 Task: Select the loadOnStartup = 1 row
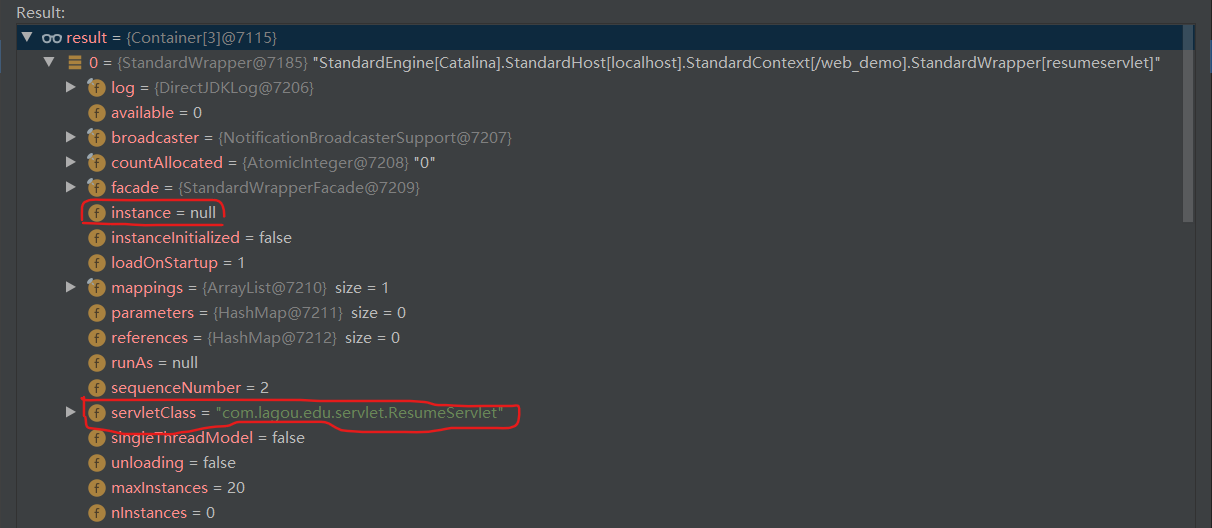point(598,263)
